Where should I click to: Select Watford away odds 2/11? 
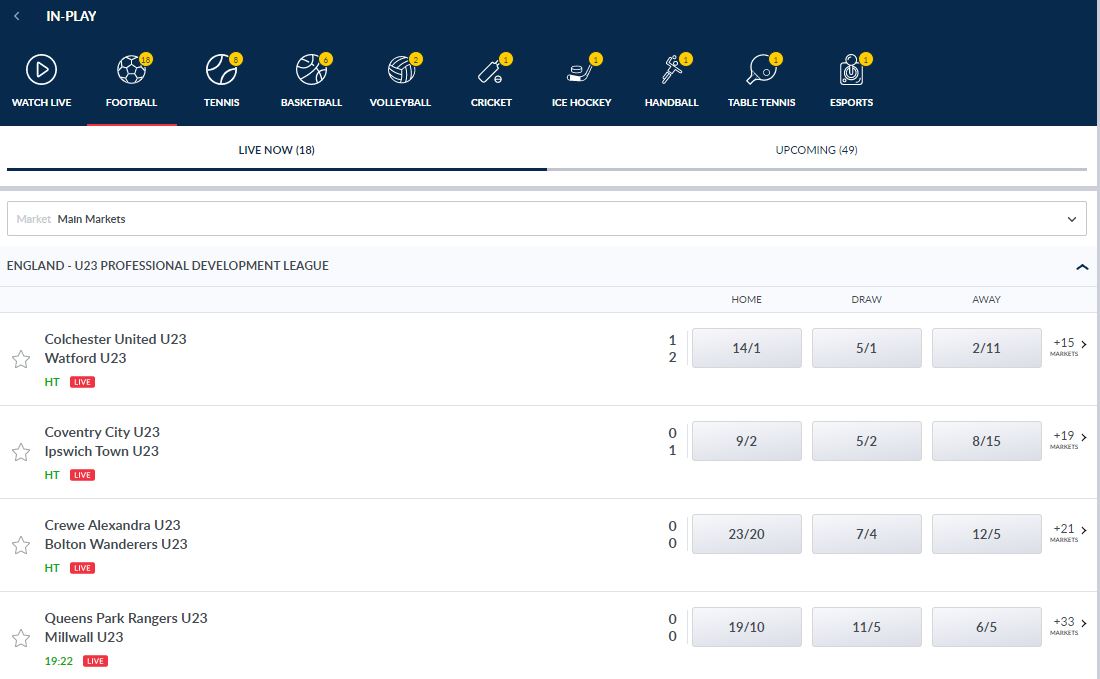tap(986, 348)
